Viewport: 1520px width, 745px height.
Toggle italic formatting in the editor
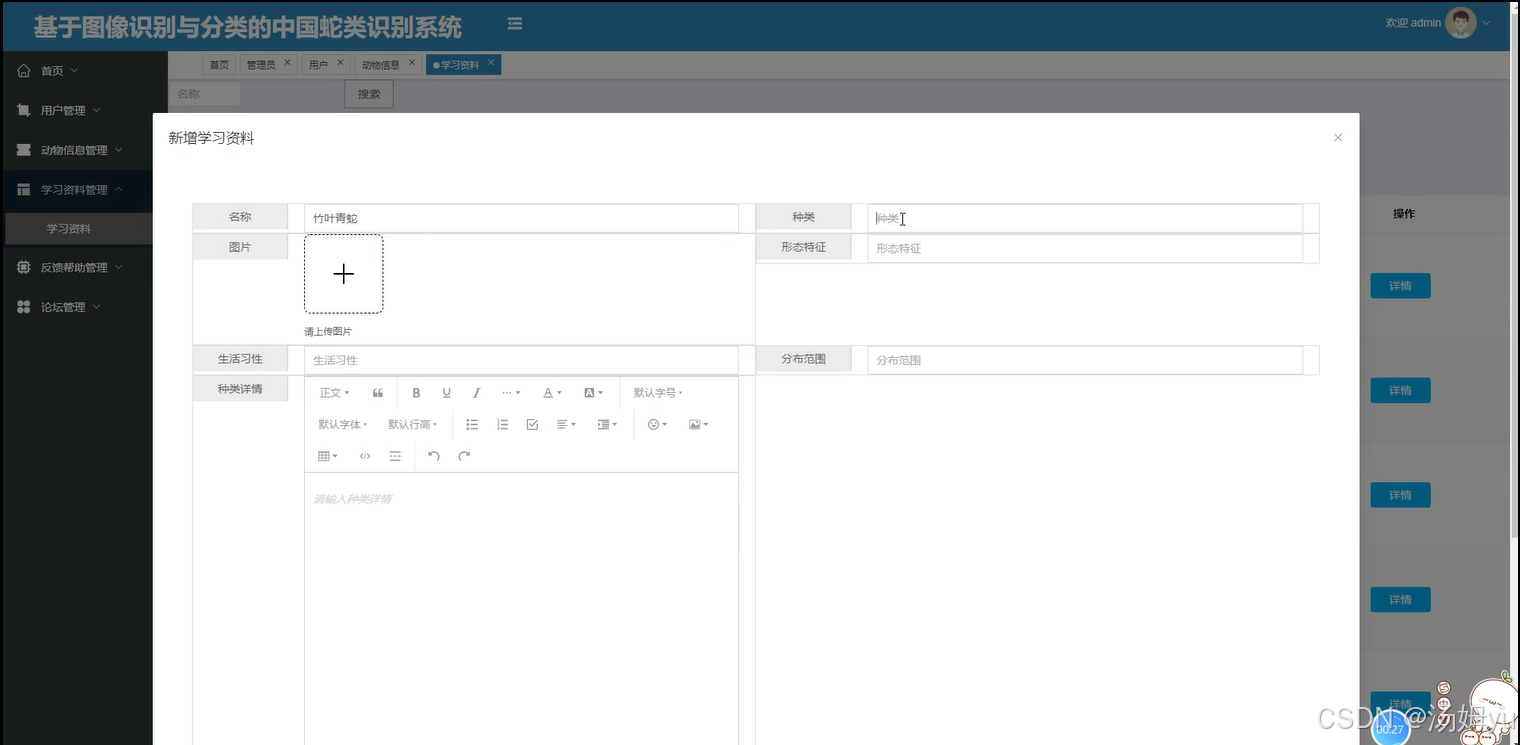point(477,393)
